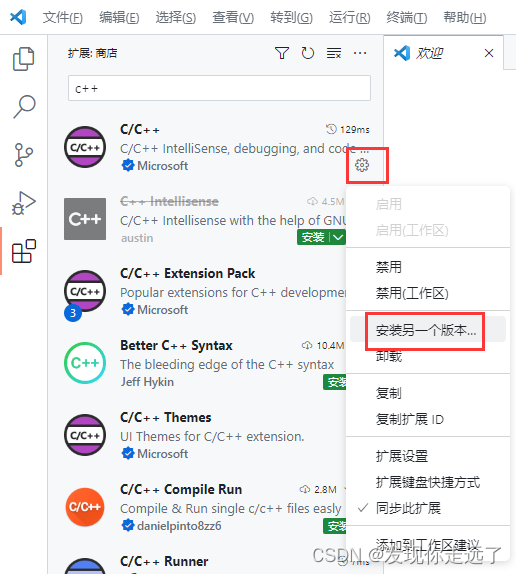
Task: Open the Extensions view icon
Action: point(24,251)
